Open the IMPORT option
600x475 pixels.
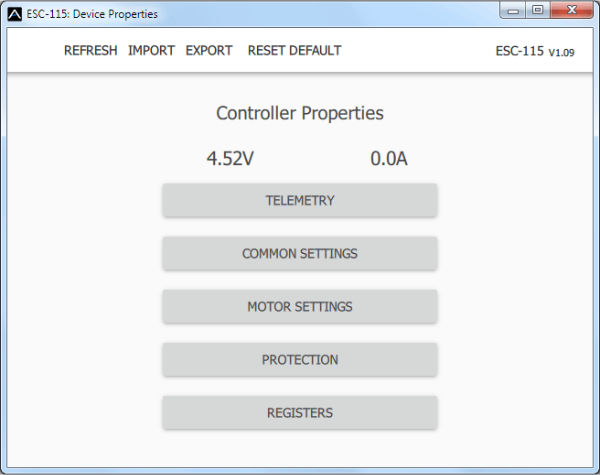click(151, 51)
